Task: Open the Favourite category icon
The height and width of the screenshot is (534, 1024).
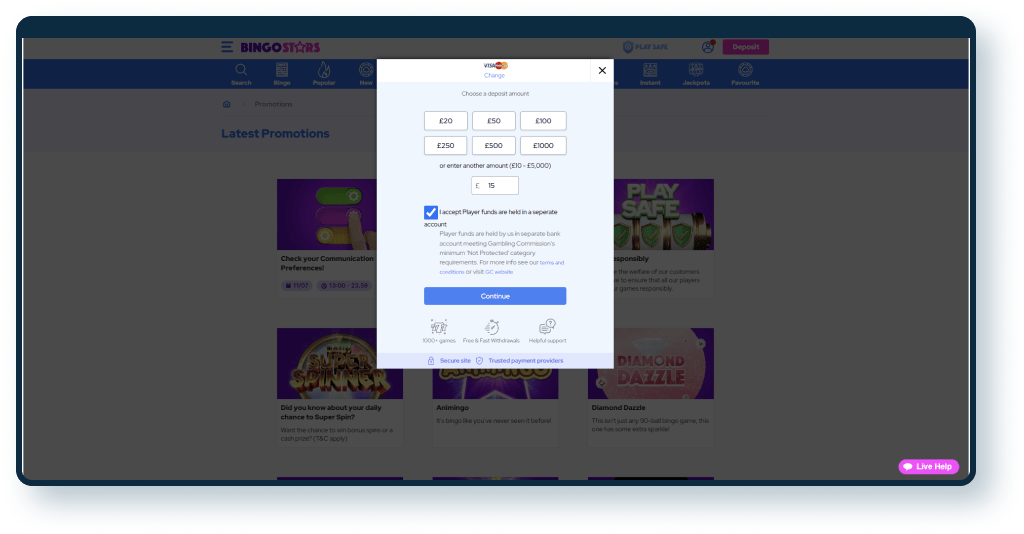Action: click(745, 73)
